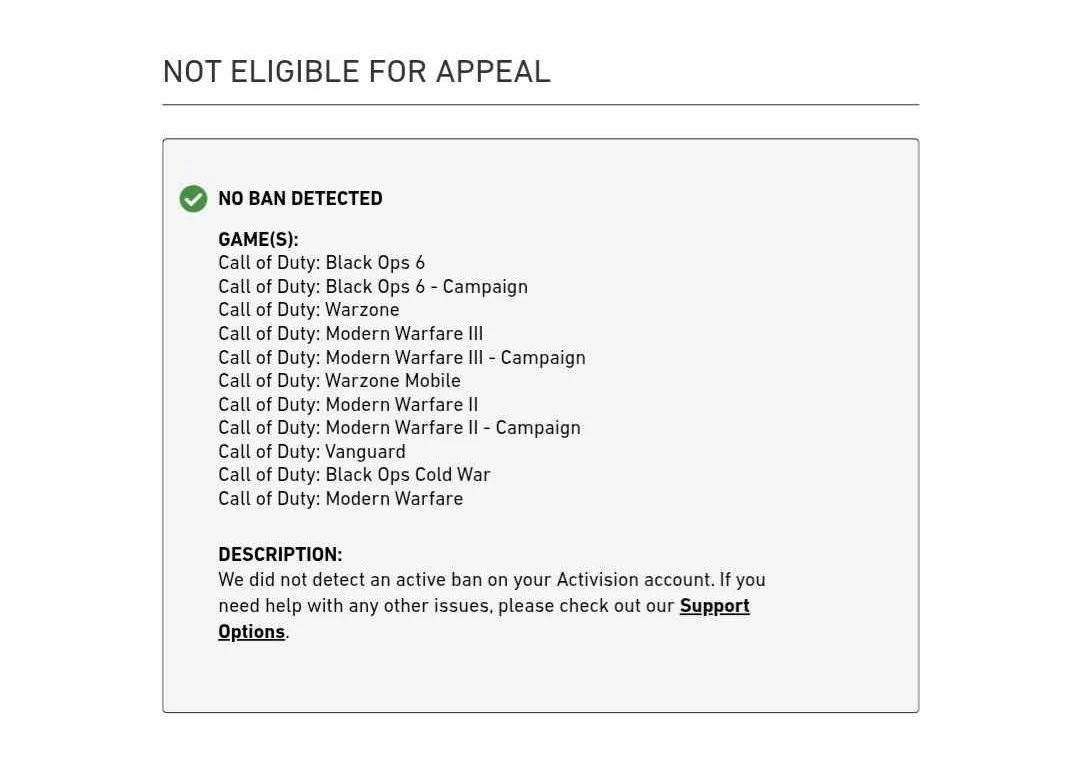Select the Call of Duty: Modern Warfare II line
Screen dimensions: 1079x765
348,405
